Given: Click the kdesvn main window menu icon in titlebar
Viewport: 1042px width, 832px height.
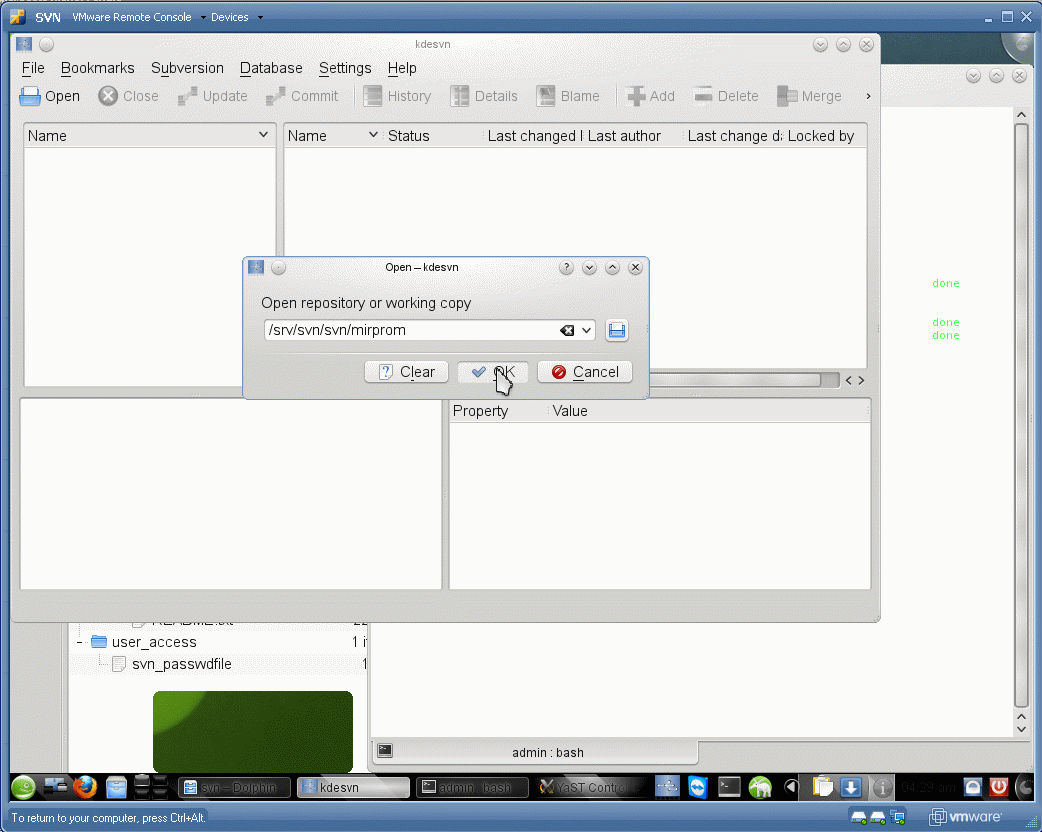Looking at the screenshot, I should click(24, 45).
